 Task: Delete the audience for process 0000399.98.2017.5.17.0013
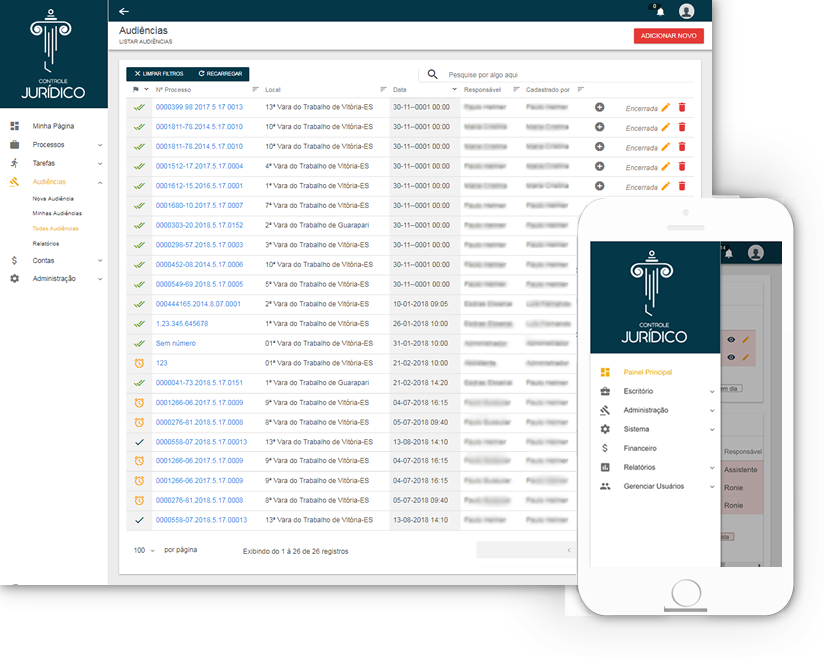pyautogui.click(x=682, y=107)
